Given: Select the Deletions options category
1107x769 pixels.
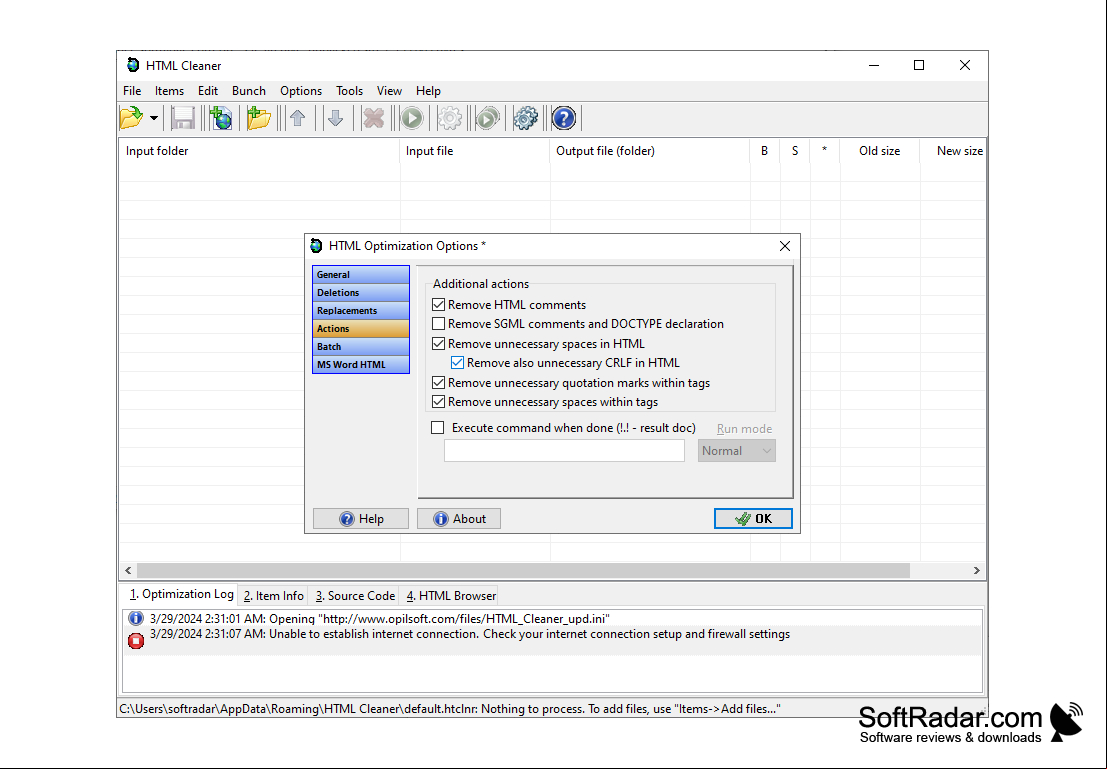Looking at the screenshot, I should [x=361, y=292].
